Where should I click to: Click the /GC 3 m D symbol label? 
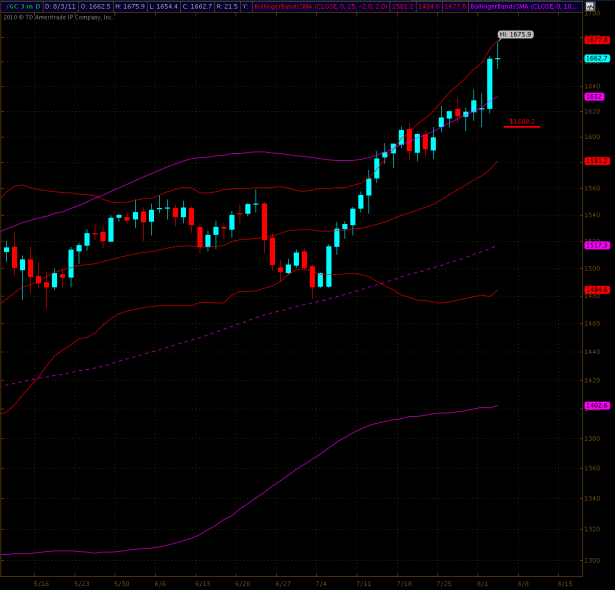(x=24, y=7)
